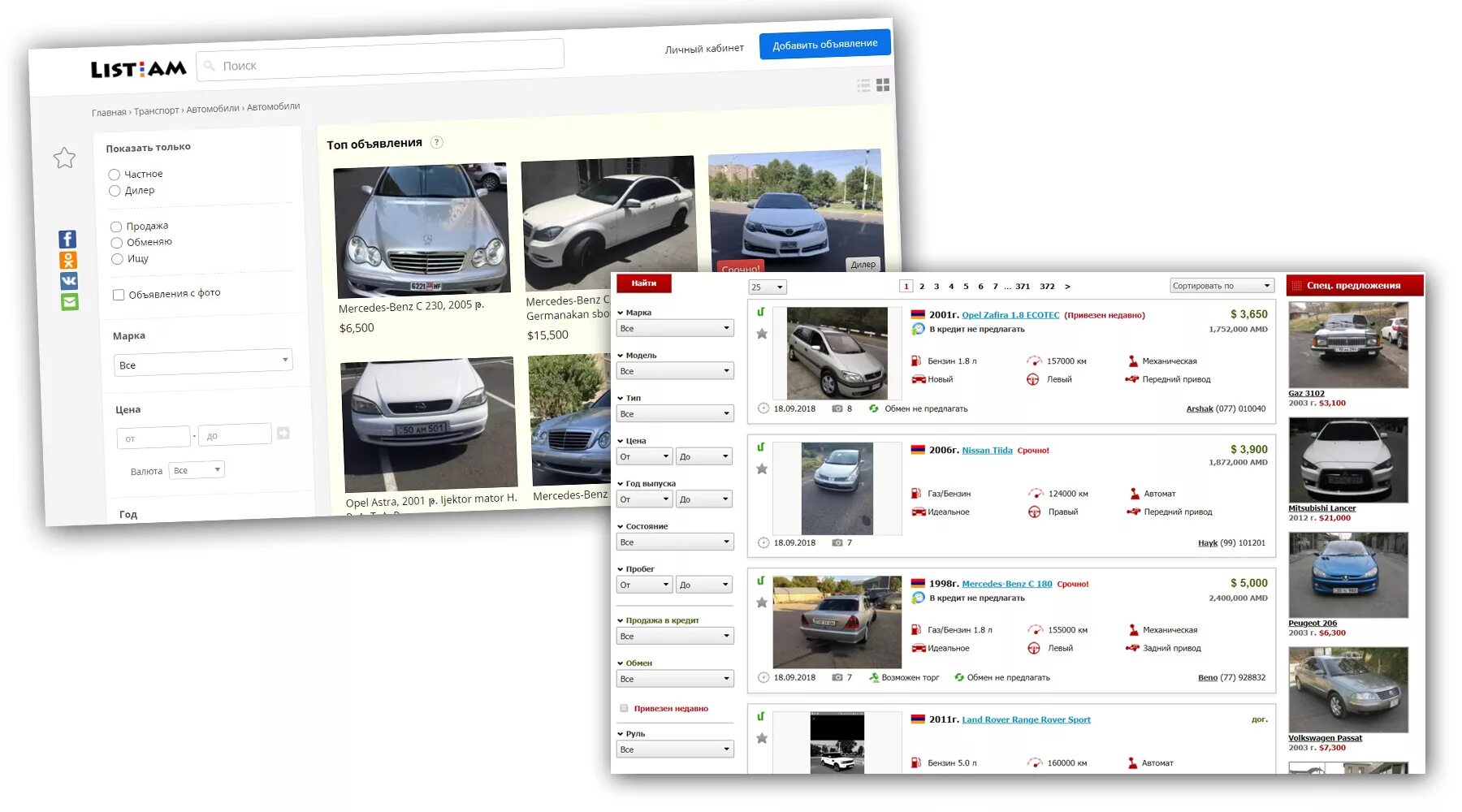Click gearbox icon in Nissan Tiida row
Image resolution: width=1462 pixels, height=812 pixels.
click(1135, 493)
